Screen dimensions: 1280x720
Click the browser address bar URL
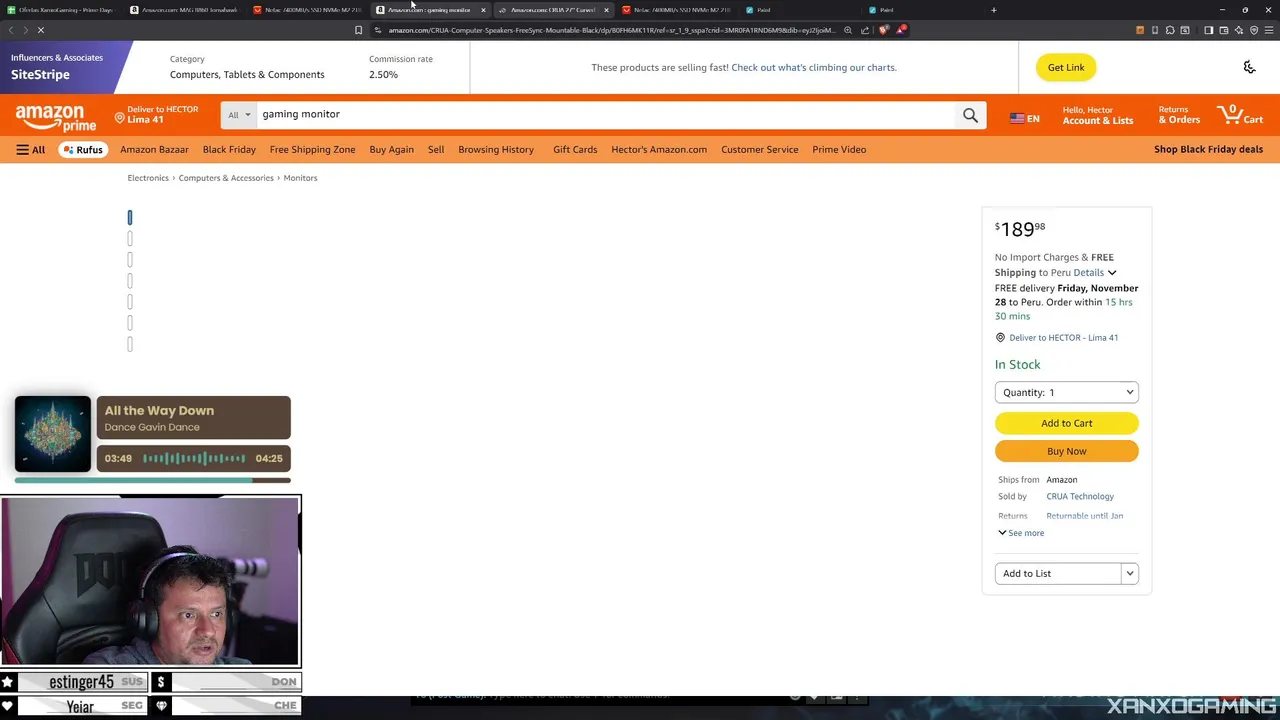pyautogui.click(x=610, y=30)
